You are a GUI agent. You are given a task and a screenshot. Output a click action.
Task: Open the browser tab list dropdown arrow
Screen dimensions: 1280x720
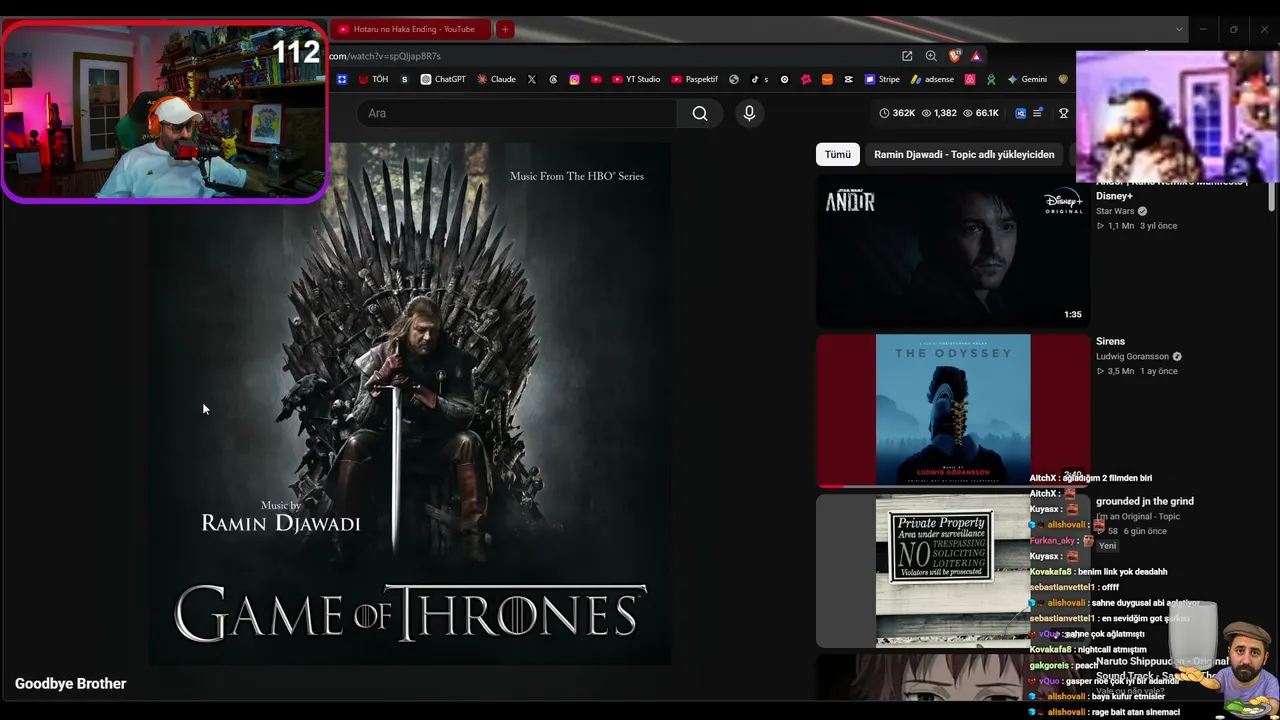click(x=1178, y=29)
